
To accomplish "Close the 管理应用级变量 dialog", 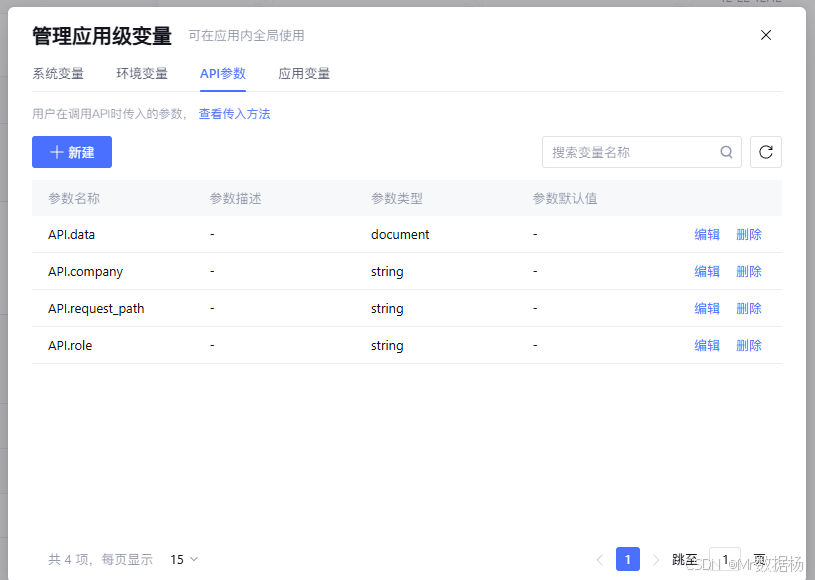I will pos(766,34).
